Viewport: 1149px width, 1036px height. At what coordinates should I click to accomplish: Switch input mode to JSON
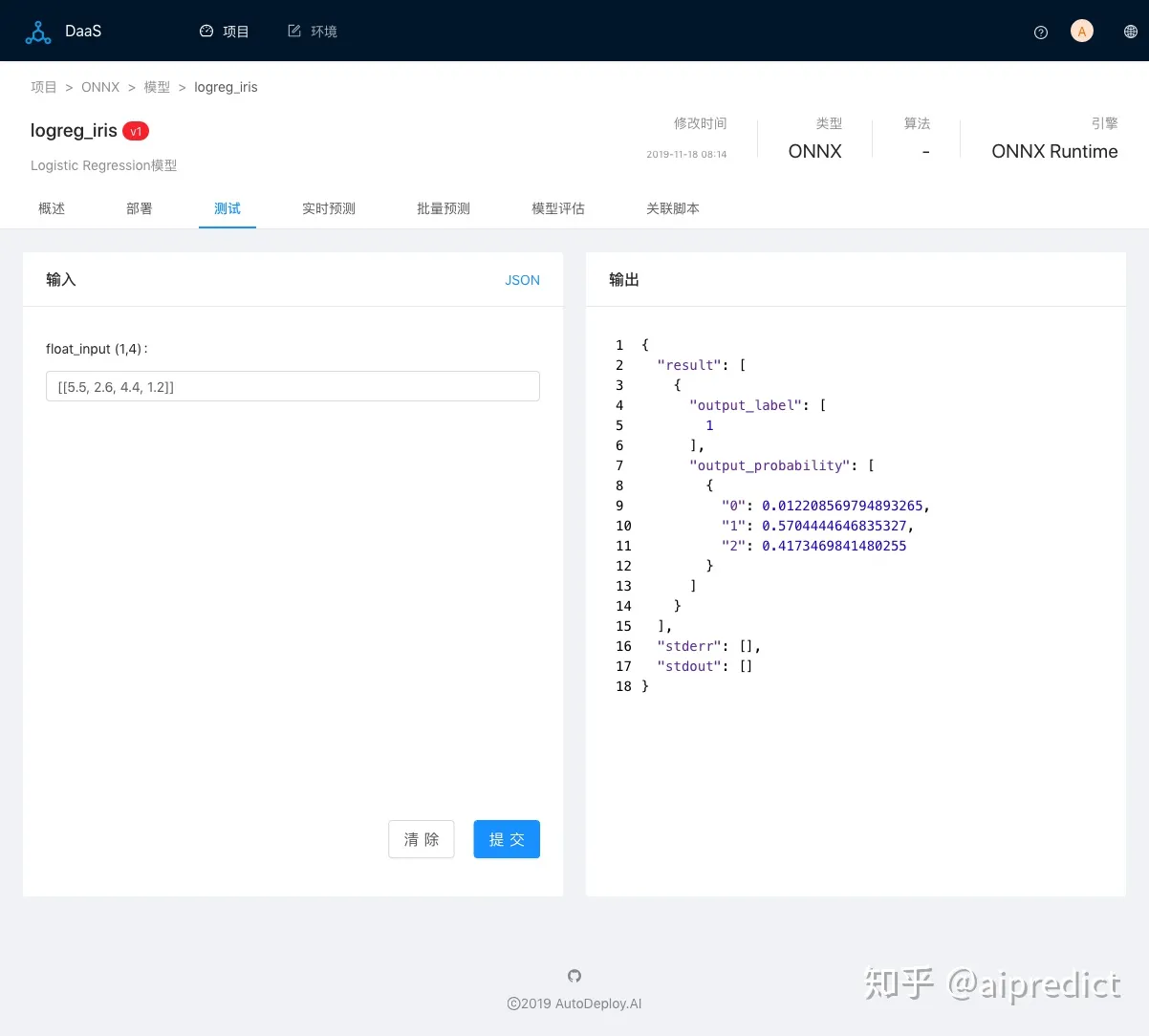pos(522,280)
